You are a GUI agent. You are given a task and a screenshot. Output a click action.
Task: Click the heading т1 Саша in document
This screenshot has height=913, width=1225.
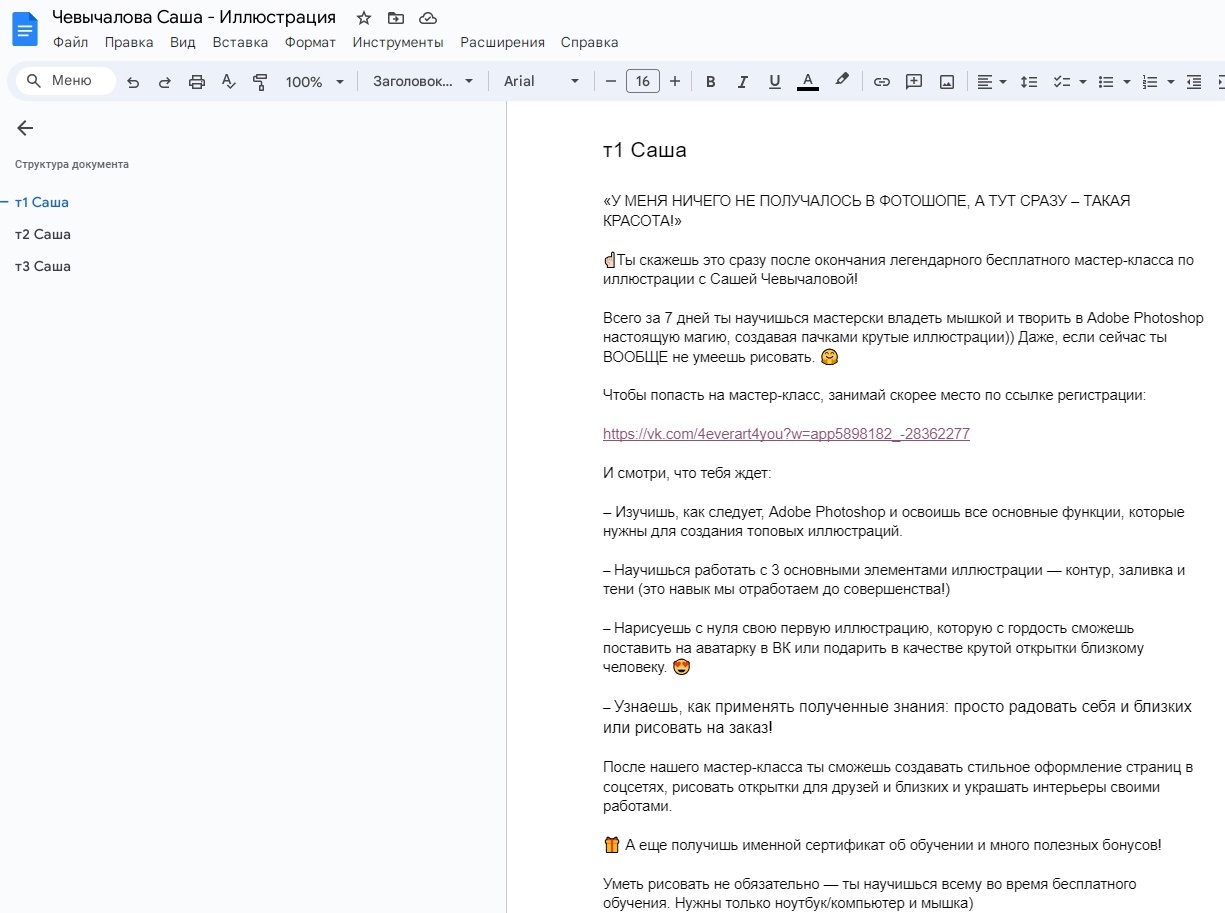point(645,151)
